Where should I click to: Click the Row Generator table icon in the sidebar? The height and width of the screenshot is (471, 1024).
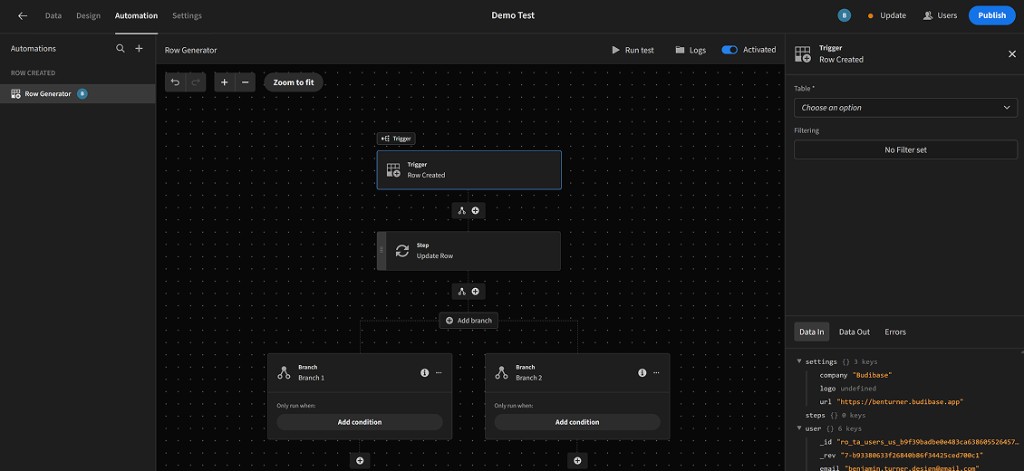[x=16, y=94]
